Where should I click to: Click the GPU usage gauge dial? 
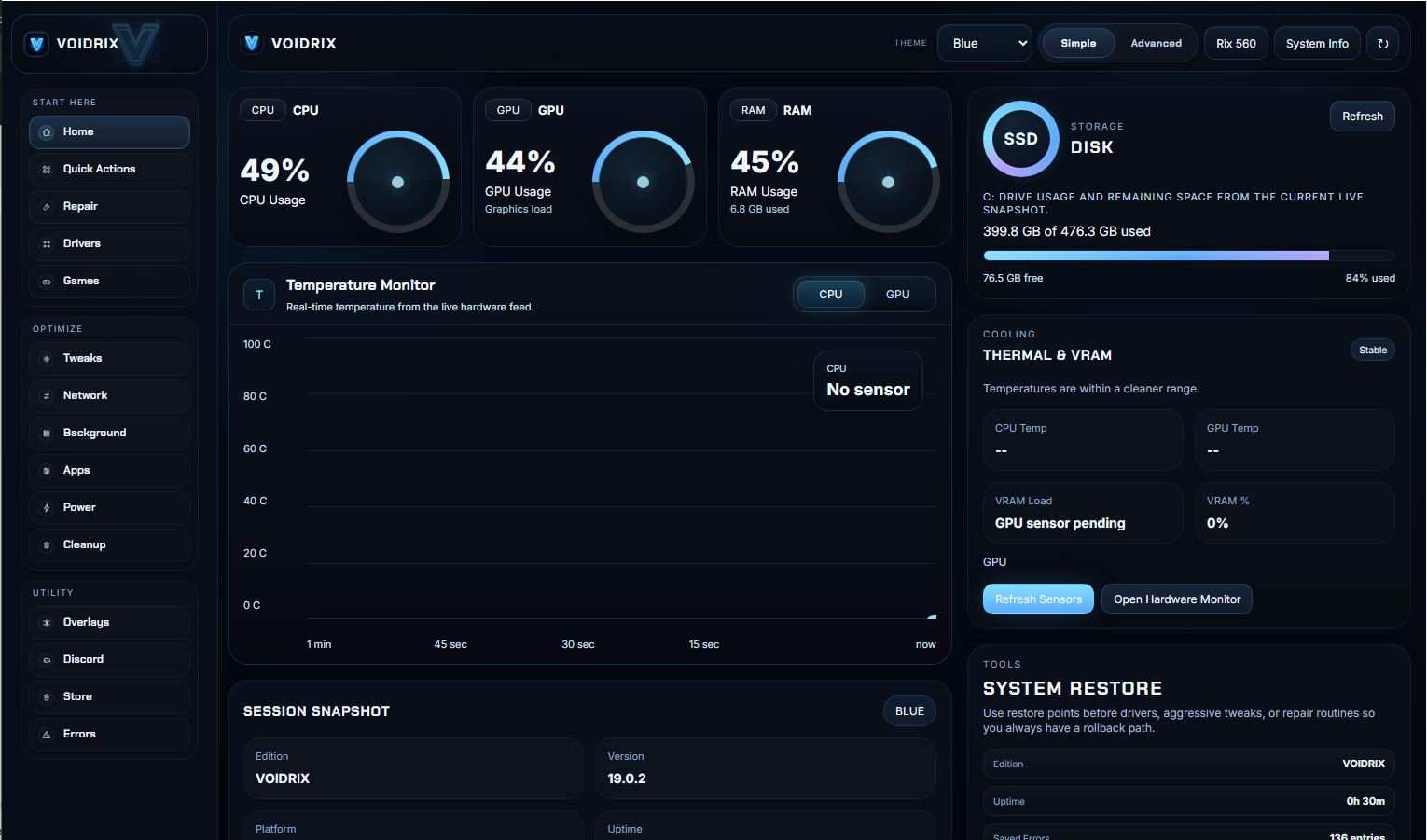coord(643,182)
